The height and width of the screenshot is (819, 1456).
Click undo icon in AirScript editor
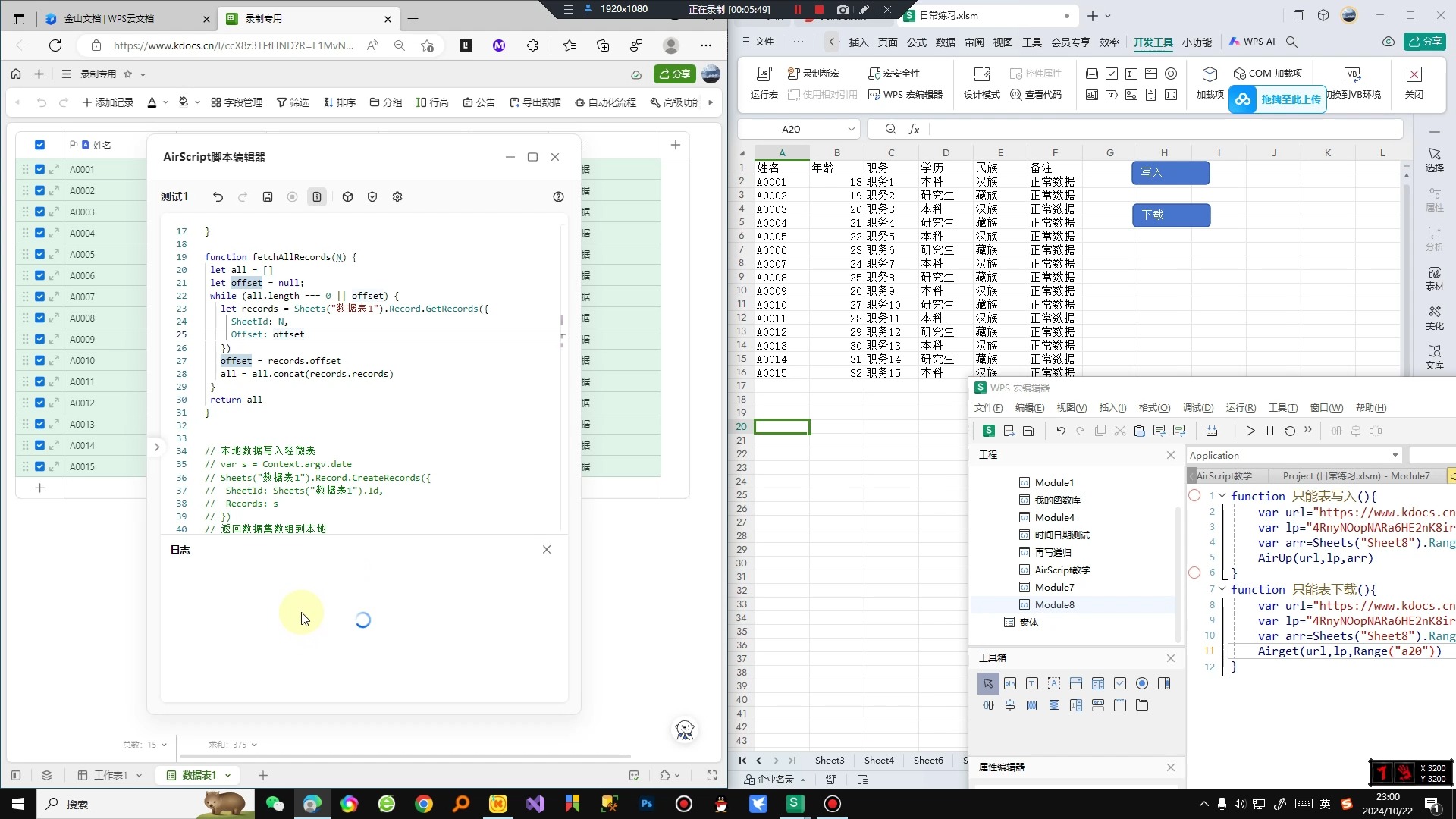(218, 197)
